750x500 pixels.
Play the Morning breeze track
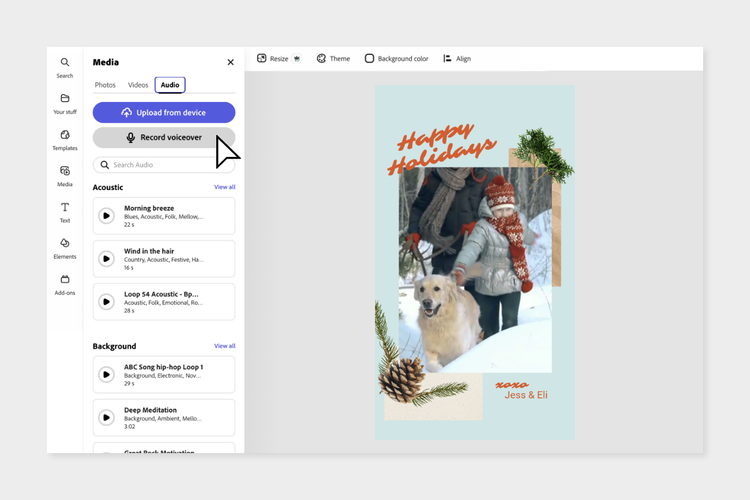pyautogui.click(x=107, y=216)
